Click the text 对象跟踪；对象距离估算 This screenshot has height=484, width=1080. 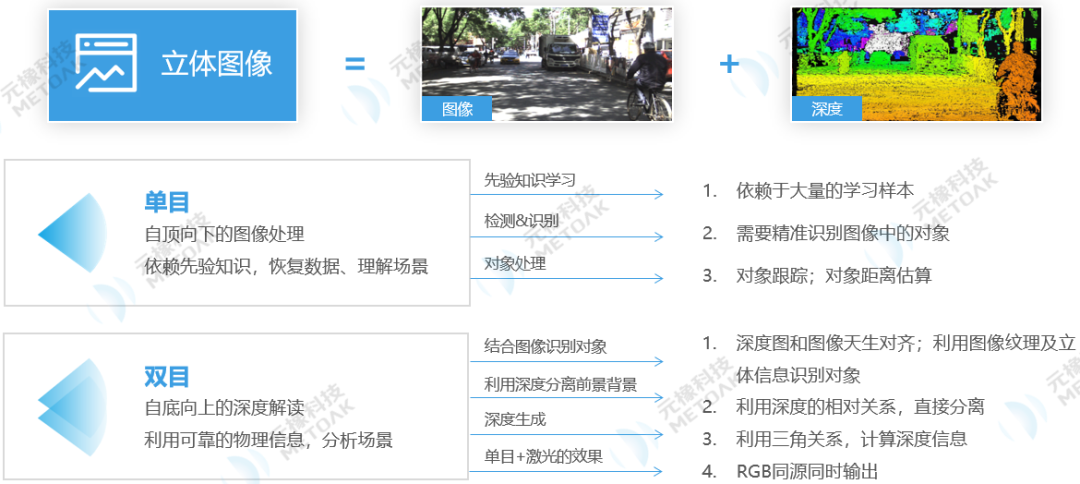[x=834, y=275]
